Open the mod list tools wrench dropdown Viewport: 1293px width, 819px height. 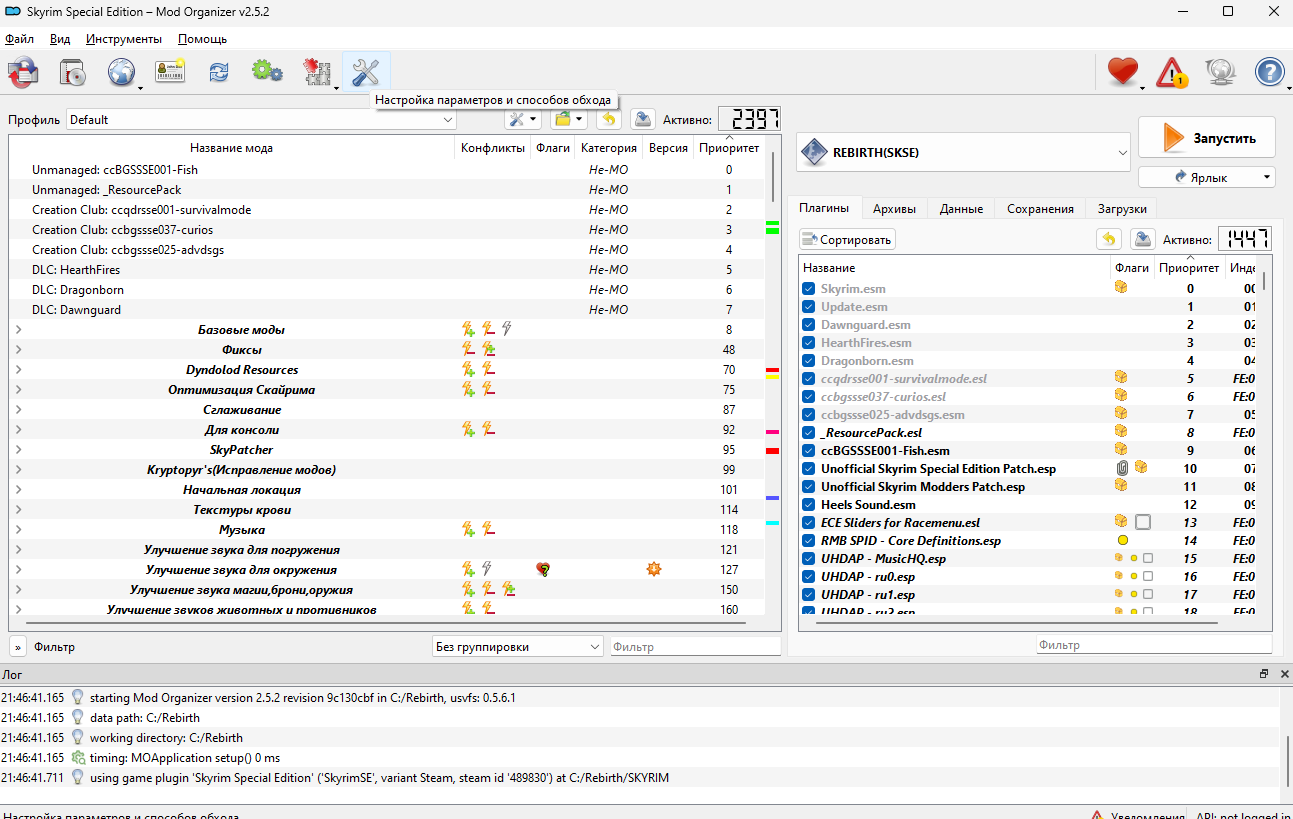pos(522,120)
